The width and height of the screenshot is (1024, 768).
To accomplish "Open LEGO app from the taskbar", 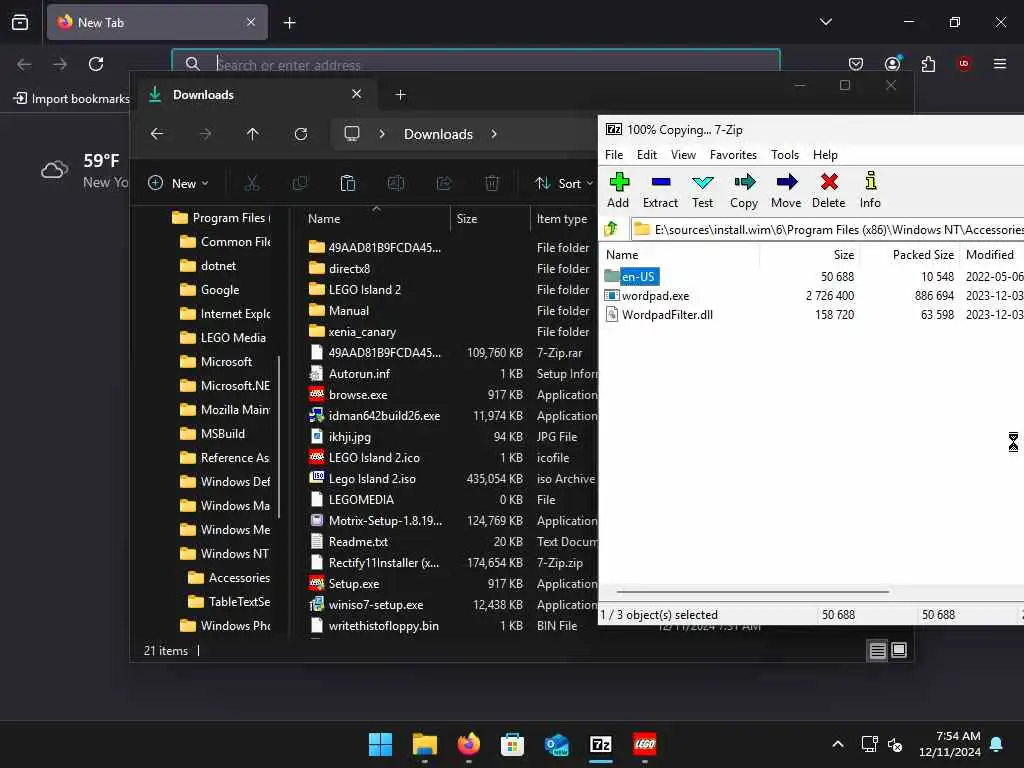I will point(645,744).
